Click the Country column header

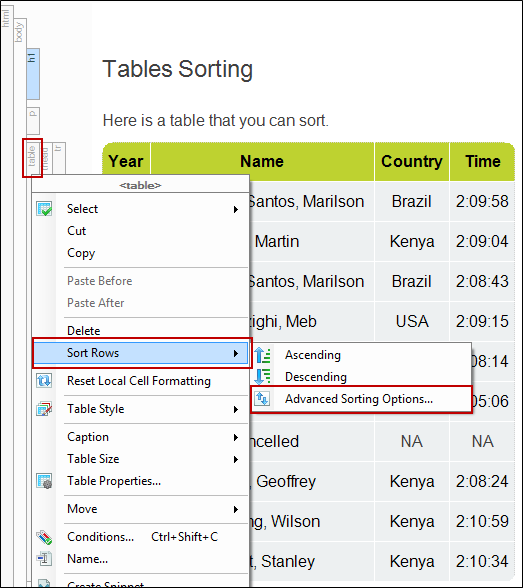point(412,162)
